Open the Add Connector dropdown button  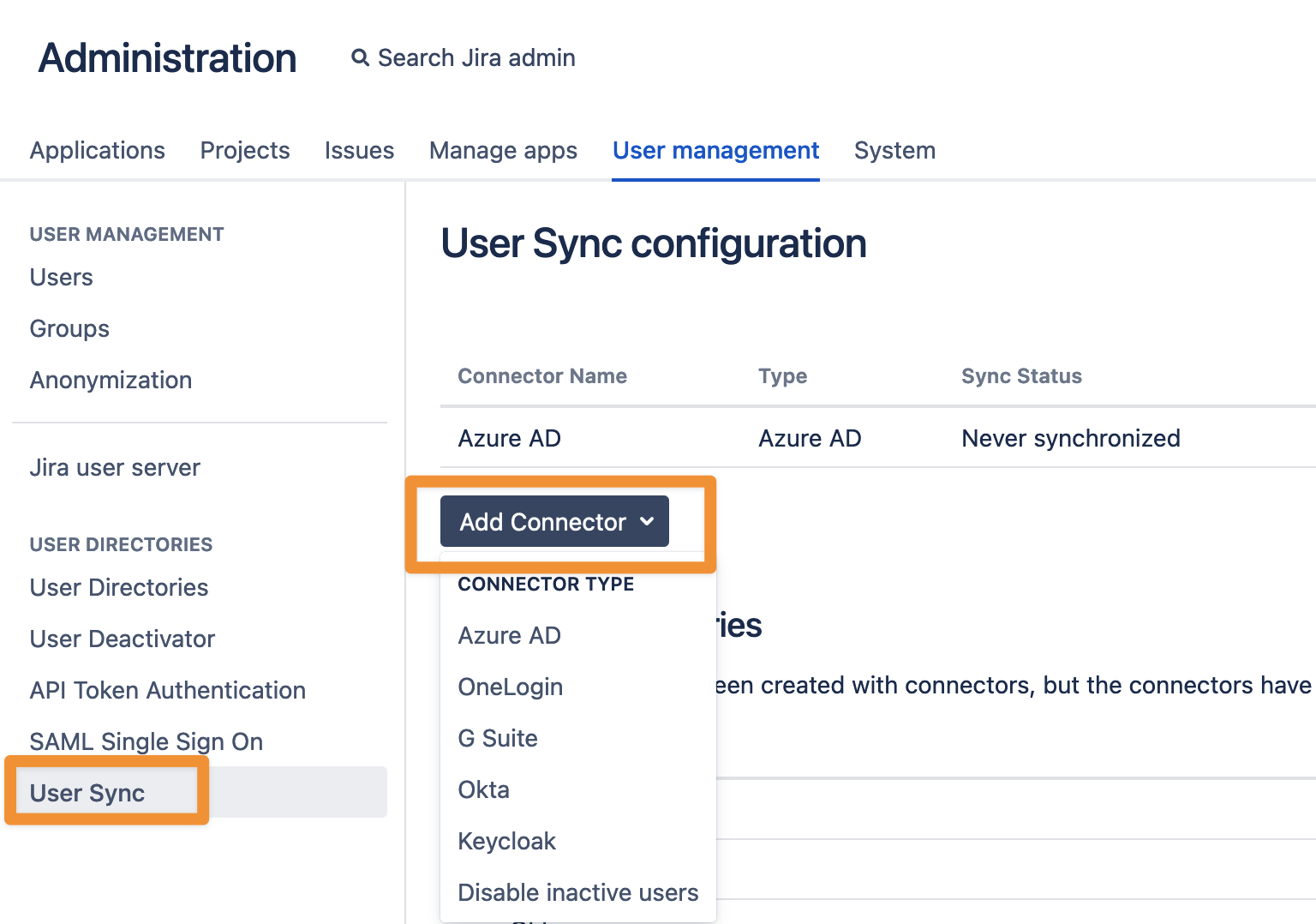click(x=553, y=521)
